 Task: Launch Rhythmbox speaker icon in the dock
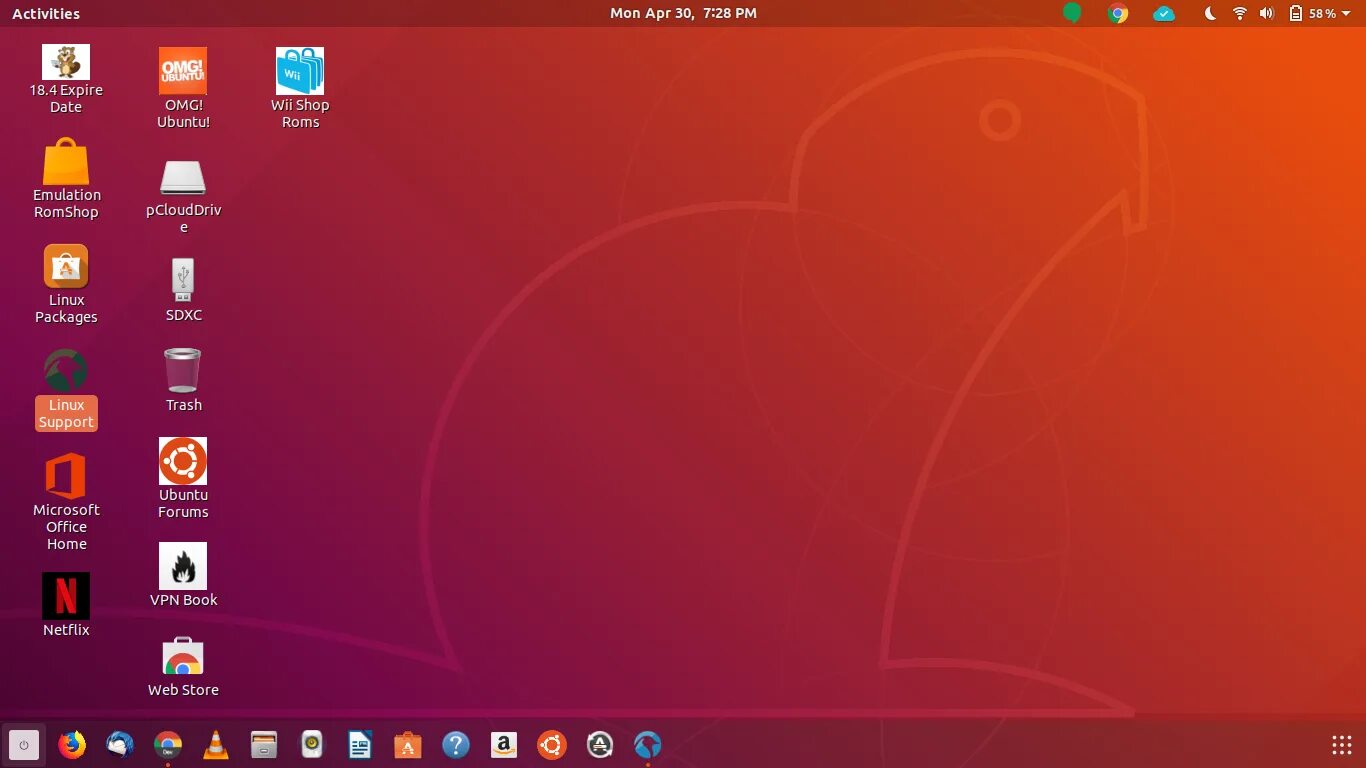pos(312,745)
